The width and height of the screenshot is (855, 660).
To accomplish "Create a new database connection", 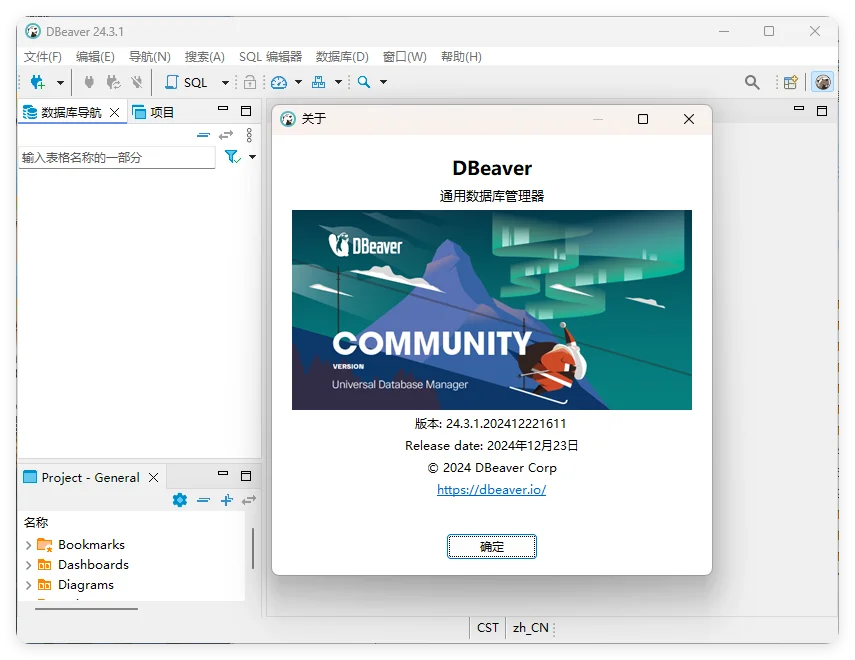I will (35, 82).
